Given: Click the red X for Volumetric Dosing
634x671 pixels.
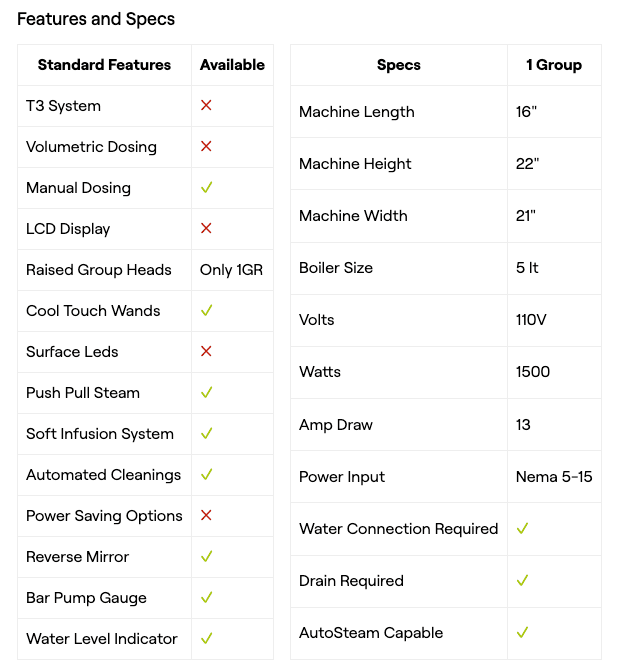Looking at the screenshot, I should tap(206, 146).
